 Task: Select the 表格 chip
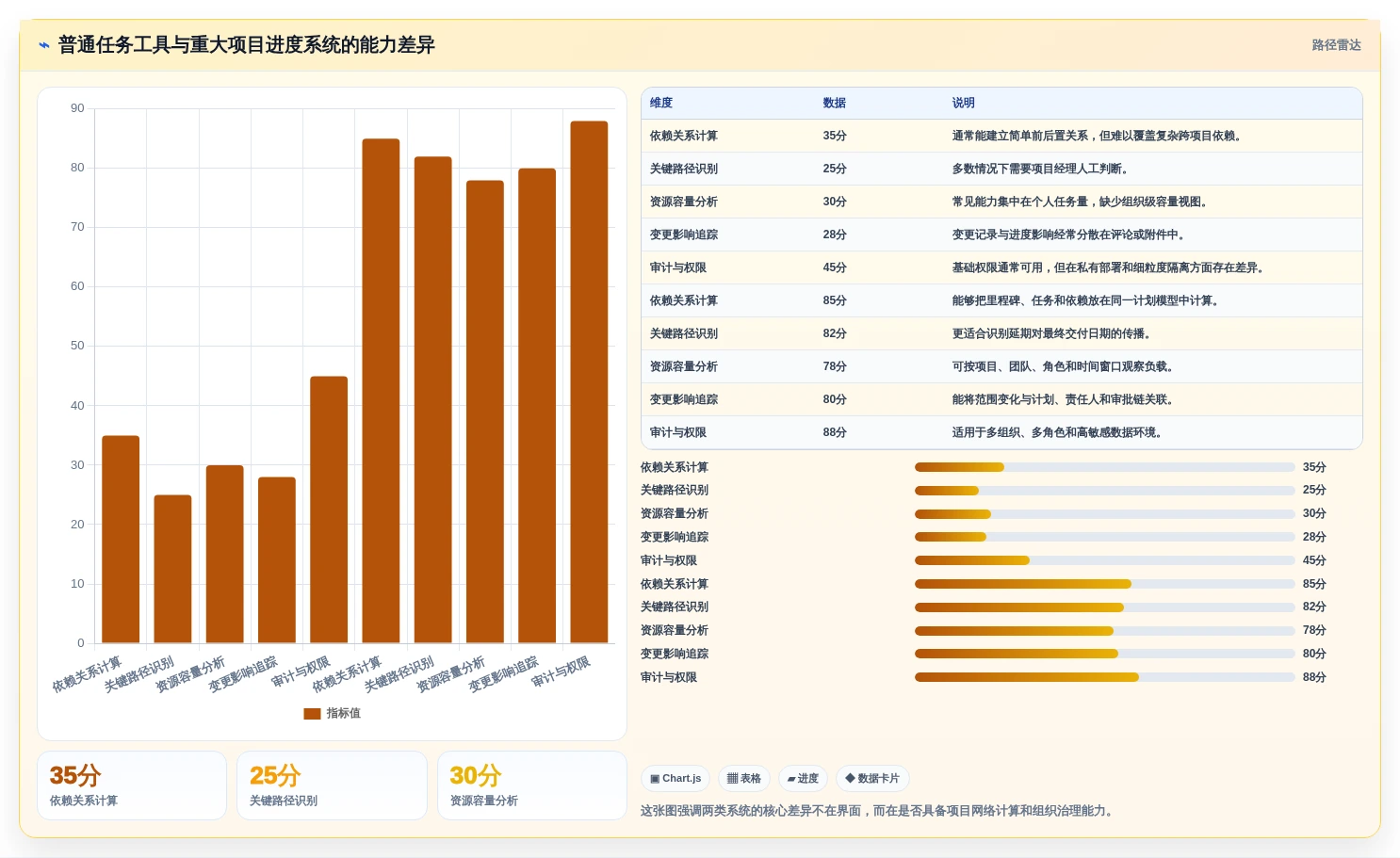coord(744,778)
